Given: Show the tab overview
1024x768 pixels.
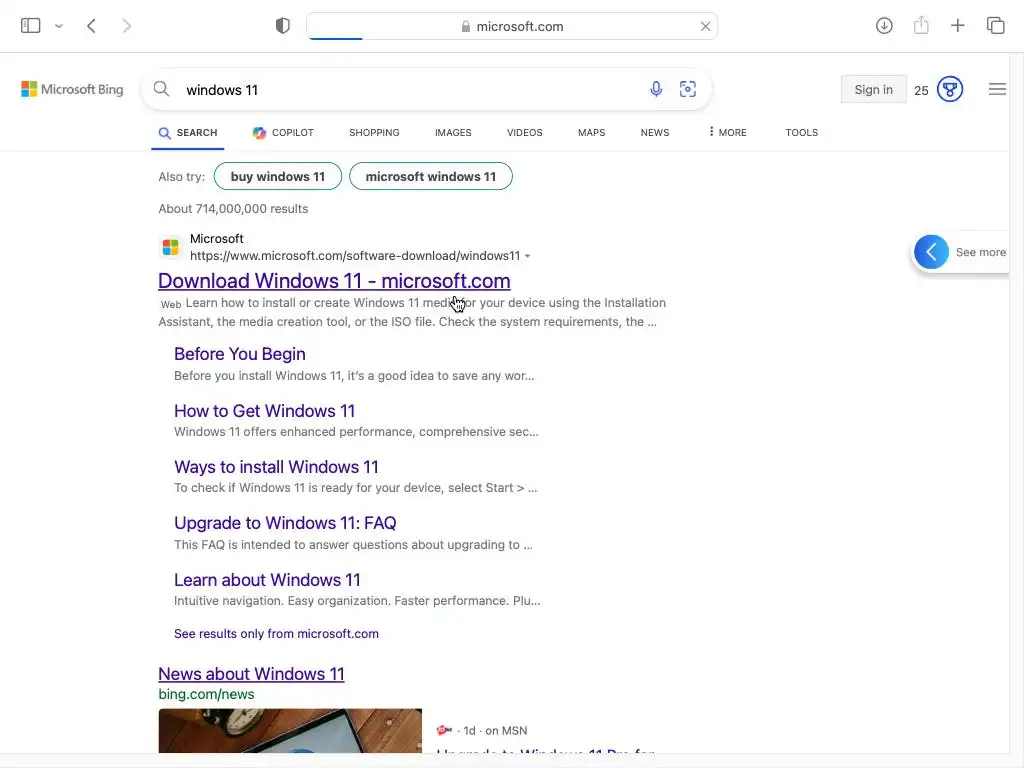Looking at the screenshot, I should click(x=995, y=26).
